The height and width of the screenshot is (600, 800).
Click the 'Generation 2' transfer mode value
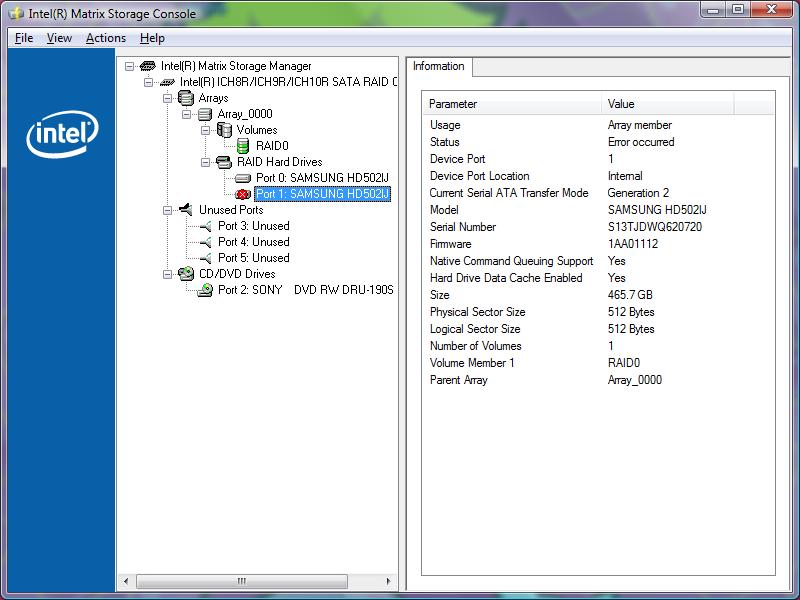pos(638,193)
